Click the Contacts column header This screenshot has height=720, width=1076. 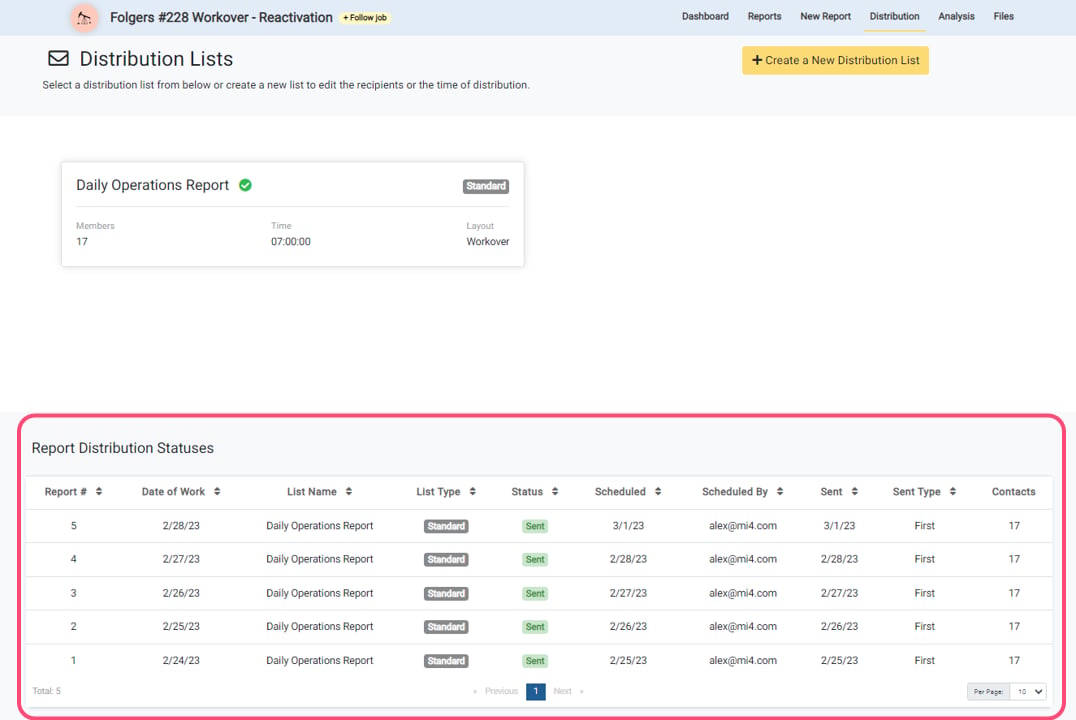(x=1014, y=491)
